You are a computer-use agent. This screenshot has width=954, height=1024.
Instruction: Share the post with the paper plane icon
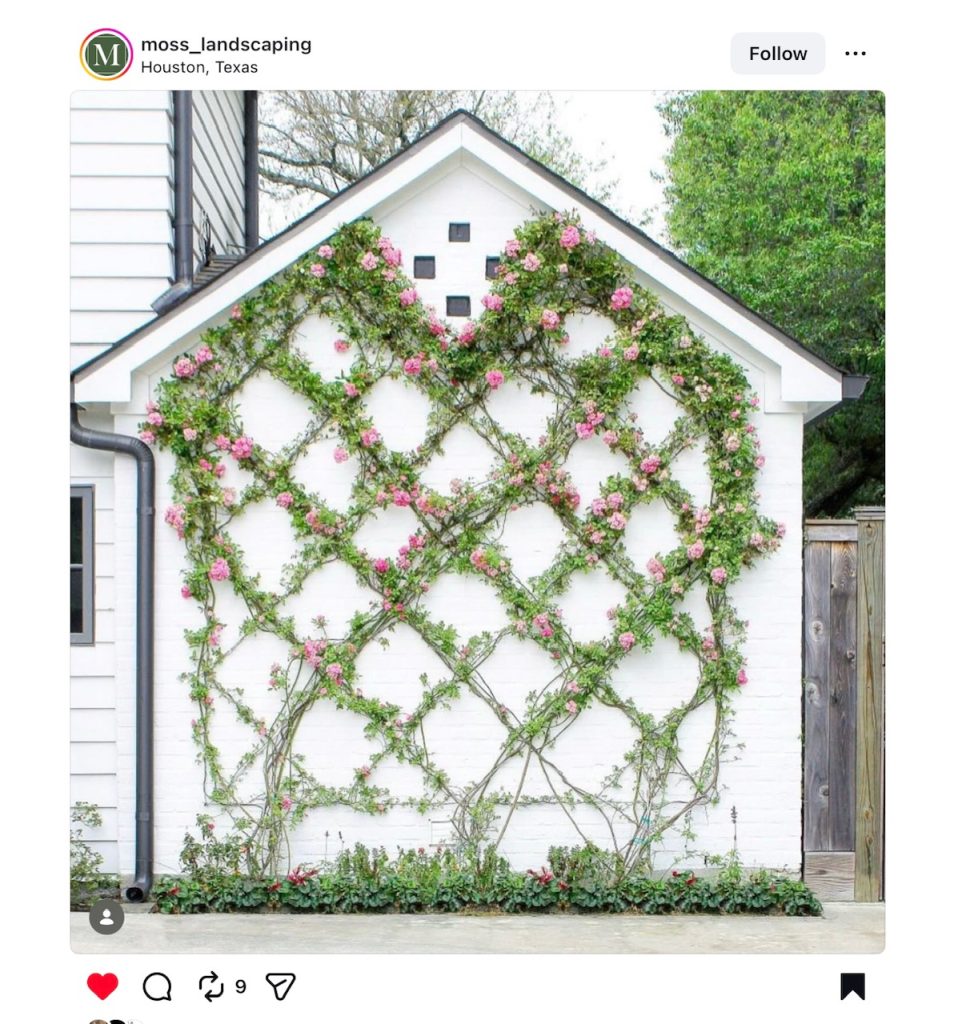[x=280, y=986]
